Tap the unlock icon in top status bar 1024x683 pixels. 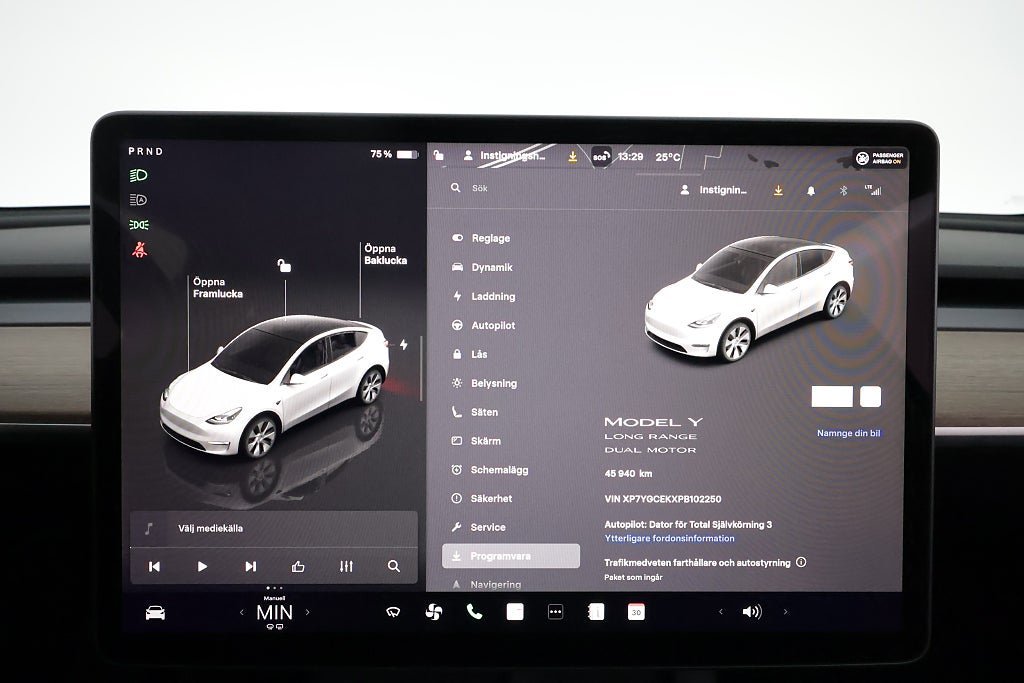pyautogui.click(x=439, y=155)
